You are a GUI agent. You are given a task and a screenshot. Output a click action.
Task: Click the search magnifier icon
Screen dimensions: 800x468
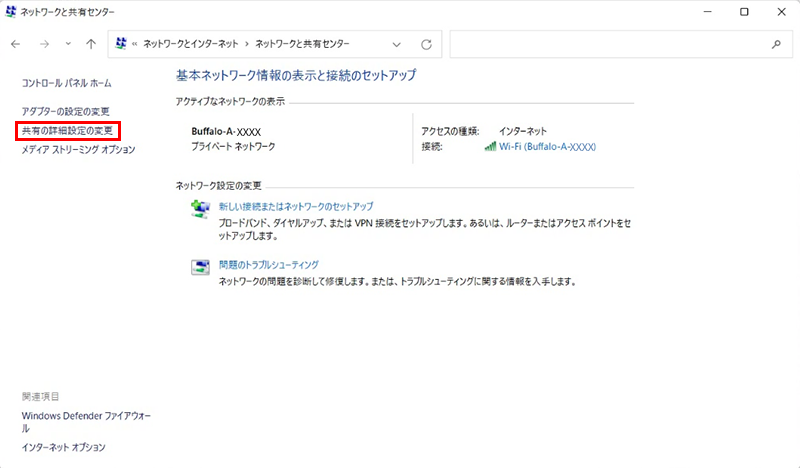[776, 45]
